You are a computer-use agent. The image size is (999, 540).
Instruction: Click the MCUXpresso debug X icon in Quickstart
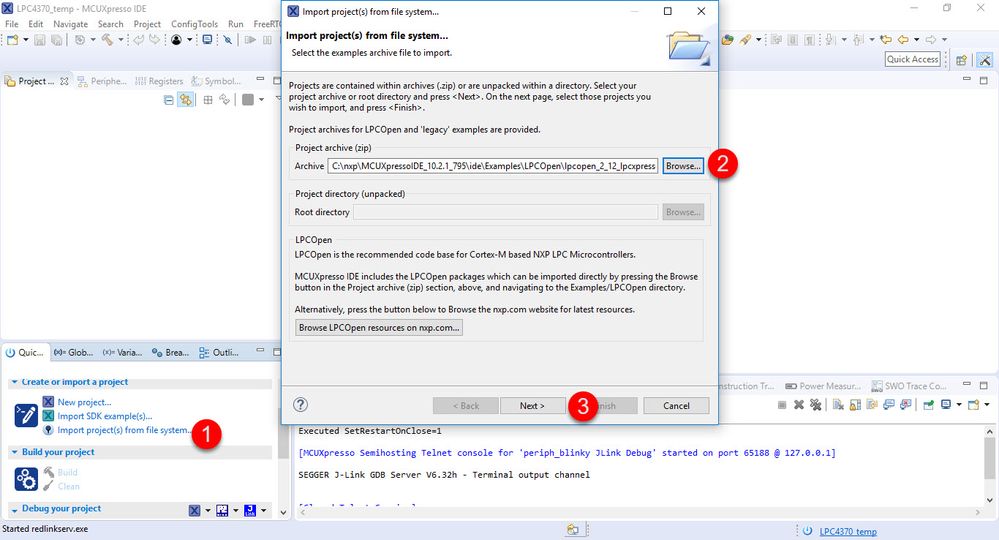click(x=194, y=510)
